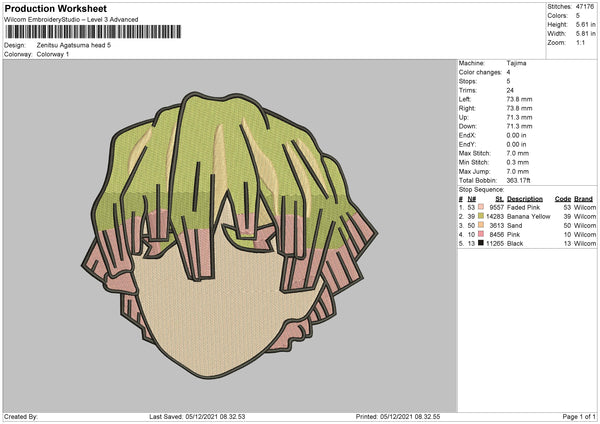Click the design name 'Zenitsu Agatsuma head 5'

coord(74,45)
